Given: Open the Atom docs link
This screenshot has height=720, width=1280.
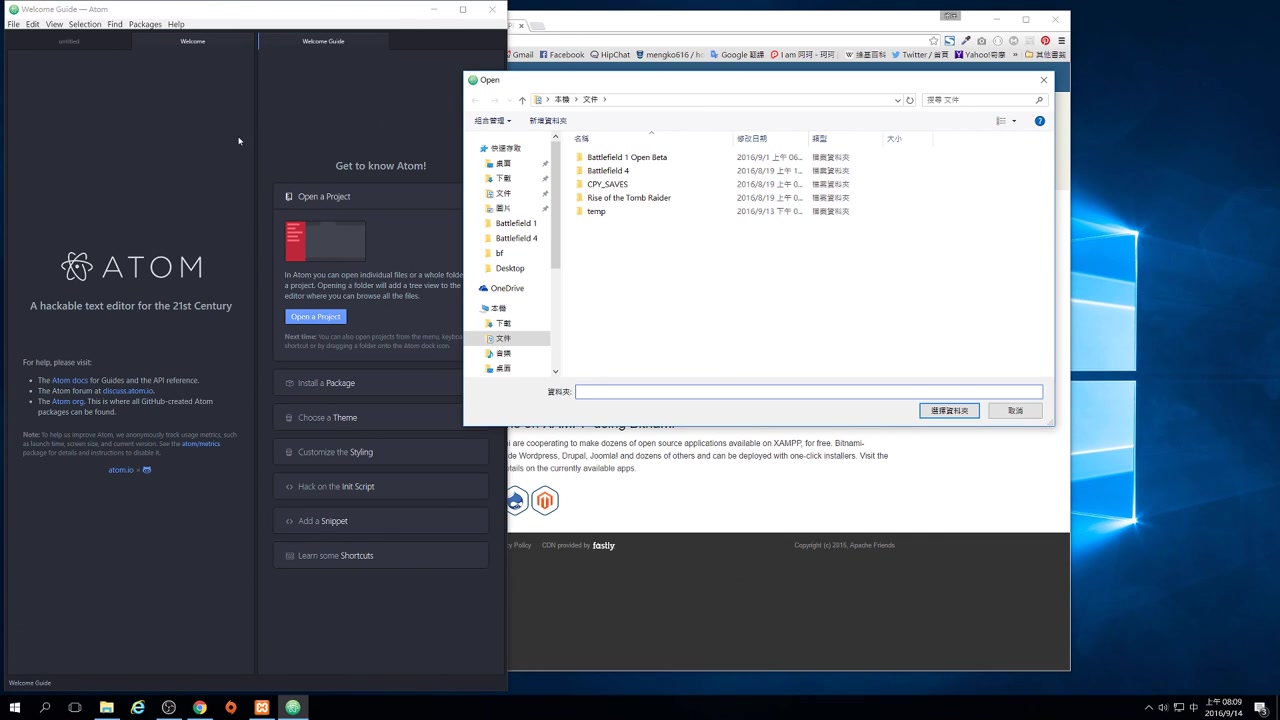Looking at the screenshot, I should coord(70,380).
